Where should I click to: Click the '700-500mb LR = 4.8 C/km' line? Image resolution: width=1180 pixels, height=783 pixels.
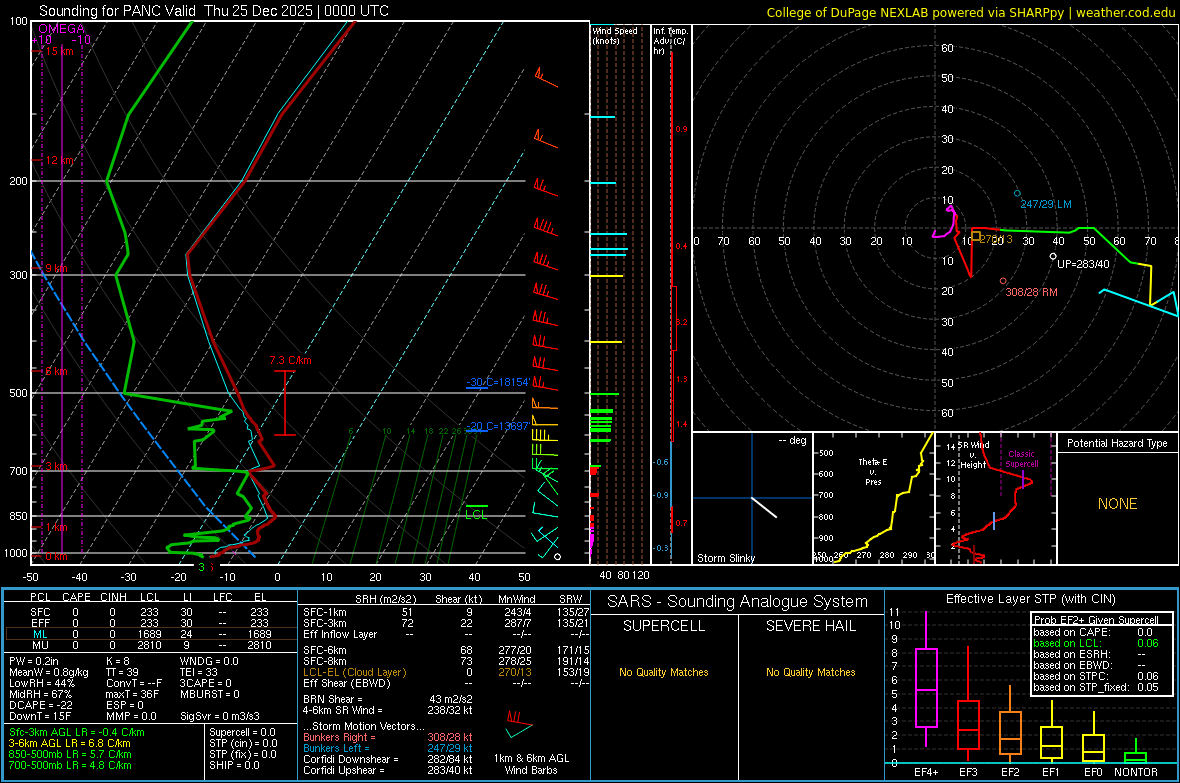click(70, 765)
